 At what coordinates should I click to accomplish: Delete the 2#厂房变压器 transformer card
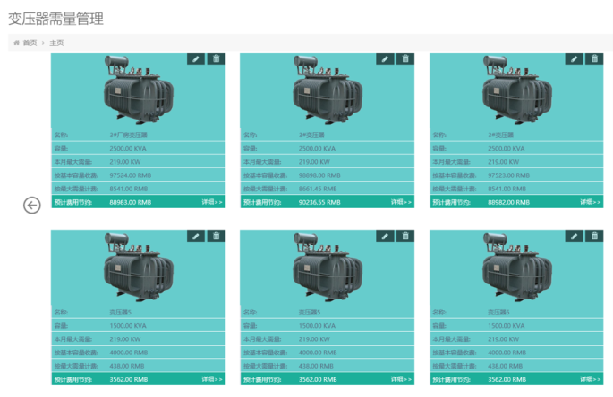pos(216,59)
